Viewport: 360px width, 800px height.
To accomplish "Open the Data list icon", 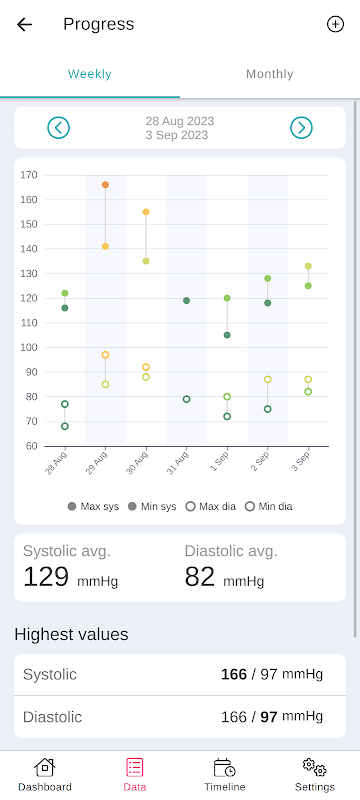I will [135, 767].
